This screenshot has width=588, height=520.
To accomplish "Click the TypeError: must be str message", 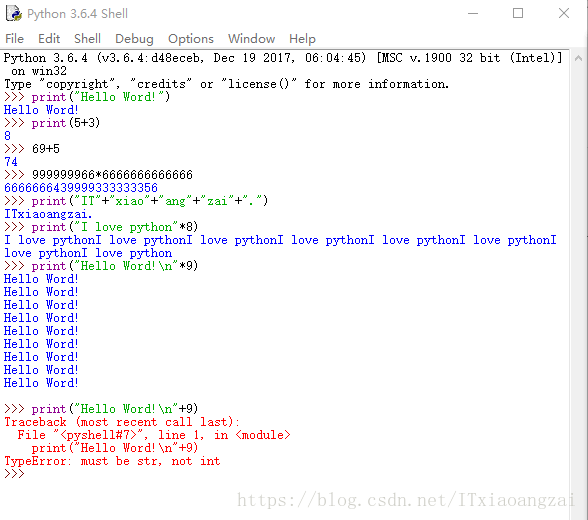I will [x=112, y=461].
